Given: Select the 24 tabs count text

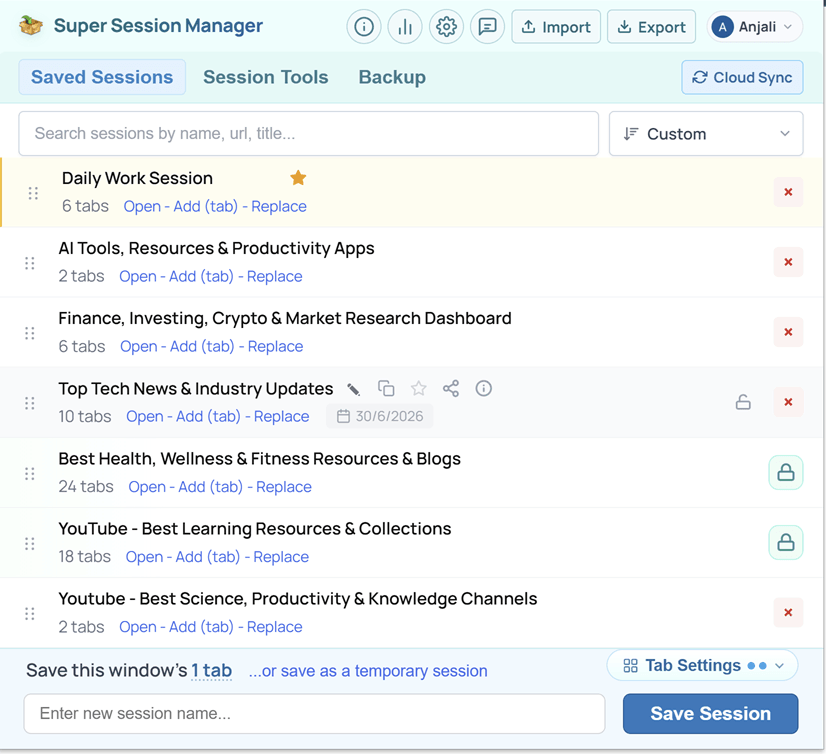Looking at the screenshot, I should (x=86, y=487).
